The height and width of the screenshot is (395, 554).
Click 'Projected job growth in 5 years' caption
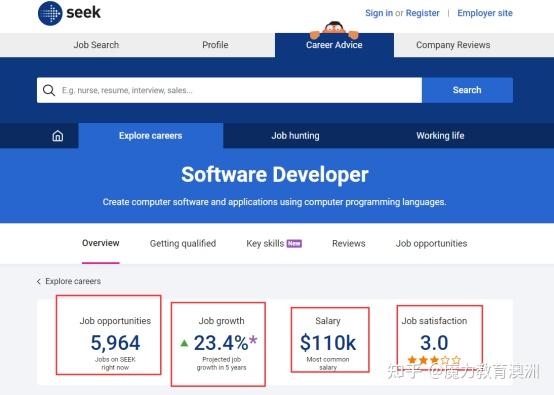222,364
